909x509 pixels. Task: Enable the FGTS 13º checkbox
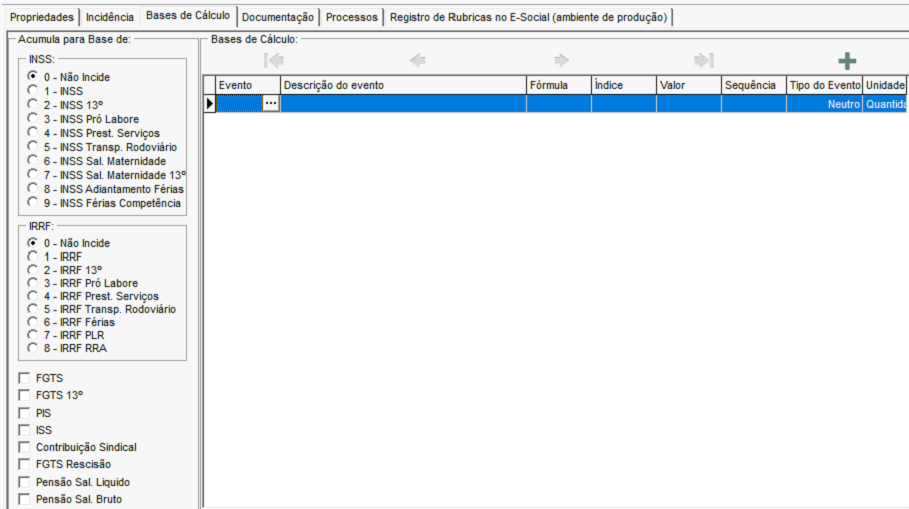pyautogui.click(x=24, y=395)
